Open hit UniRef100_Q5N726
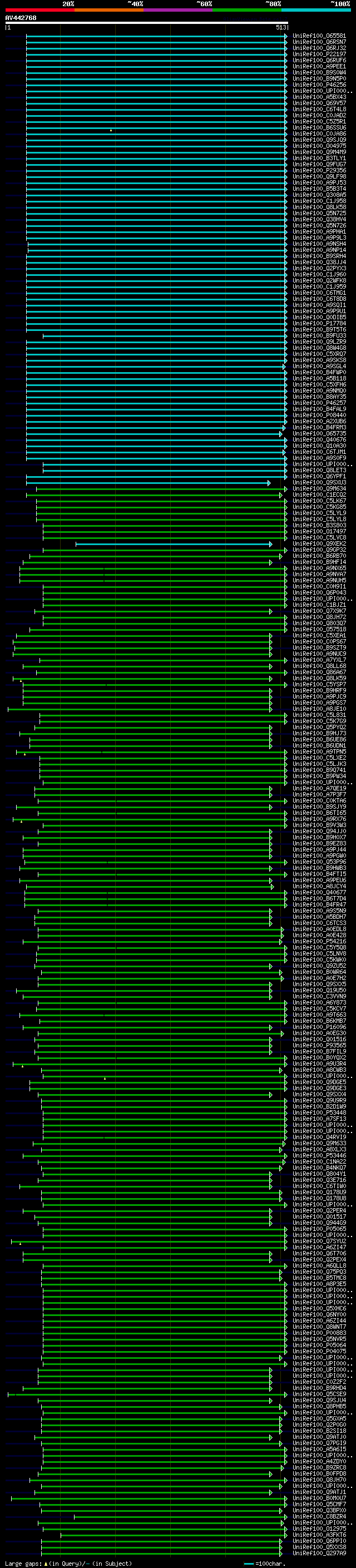 (319, 225)
